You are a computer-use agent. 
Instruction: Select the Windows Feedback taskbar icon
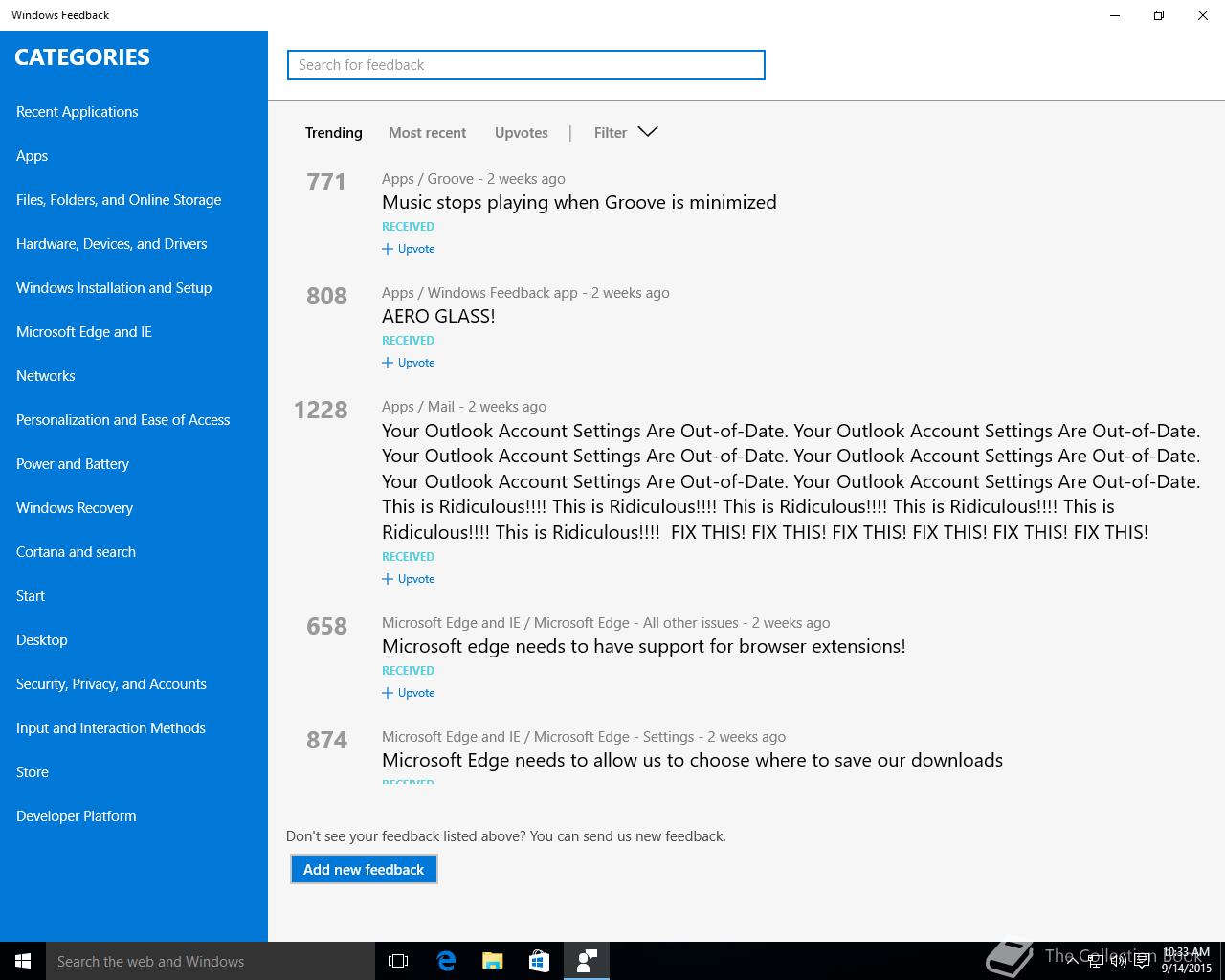click(587, 961)
